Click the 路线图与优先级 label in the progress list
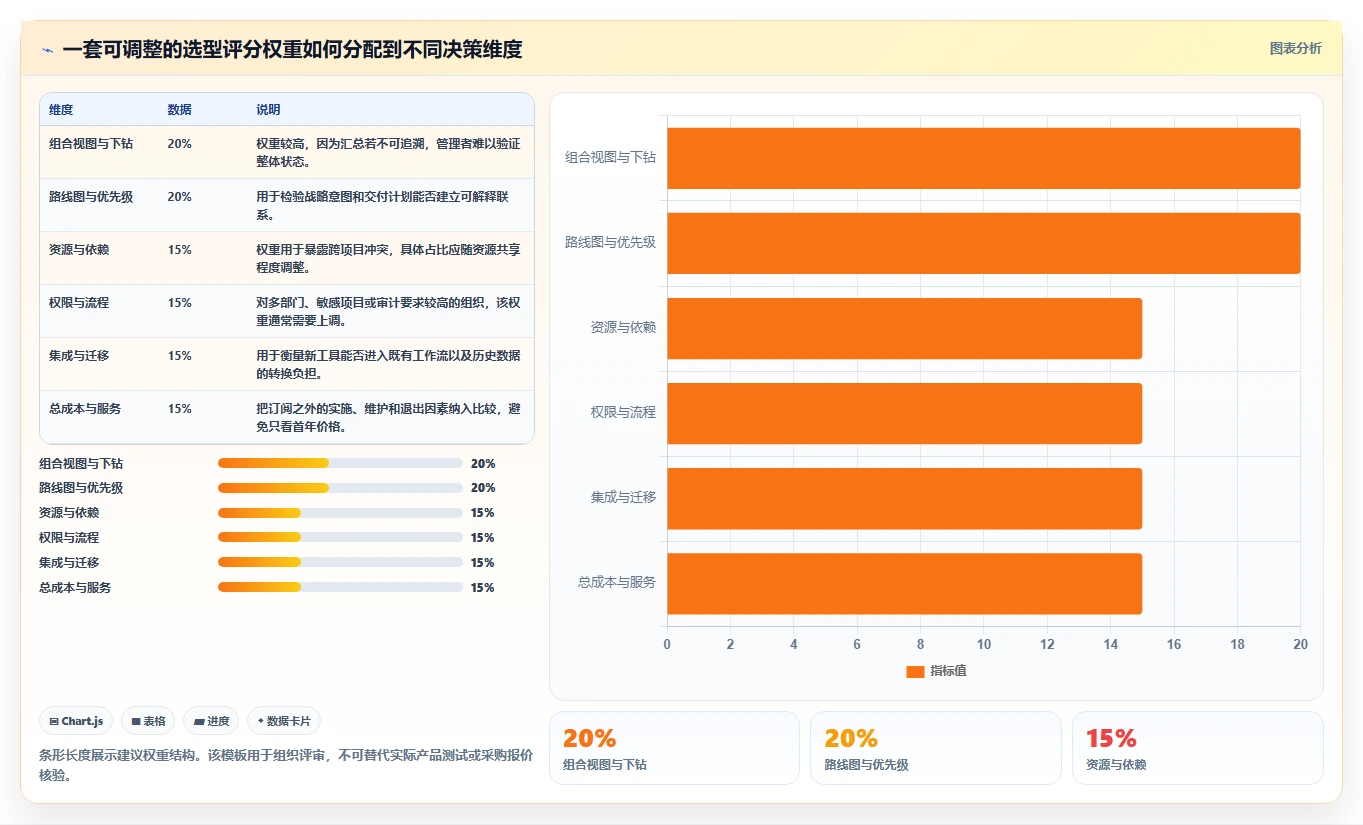 (x=81, y=488)
